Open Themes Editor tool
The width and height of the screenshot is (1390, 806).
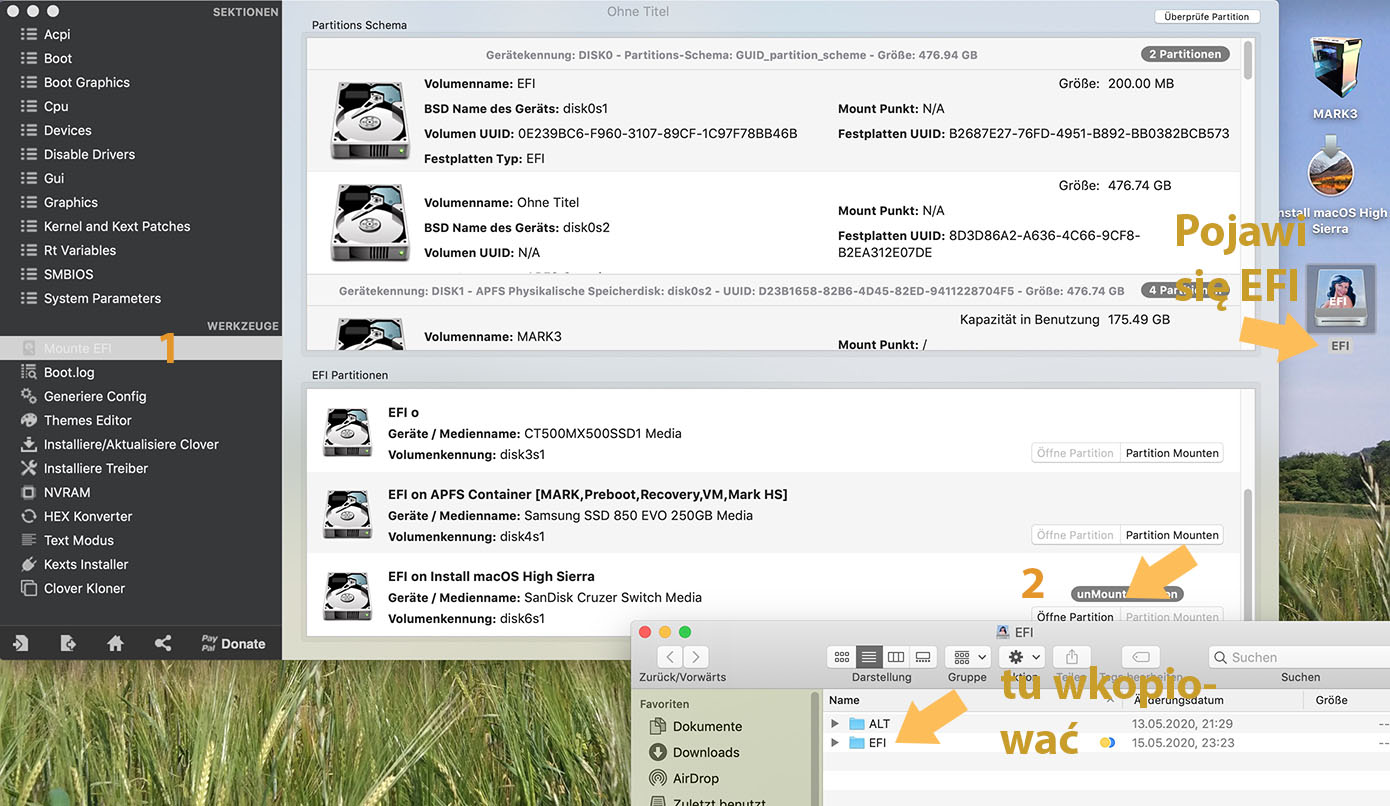[87, 420]
